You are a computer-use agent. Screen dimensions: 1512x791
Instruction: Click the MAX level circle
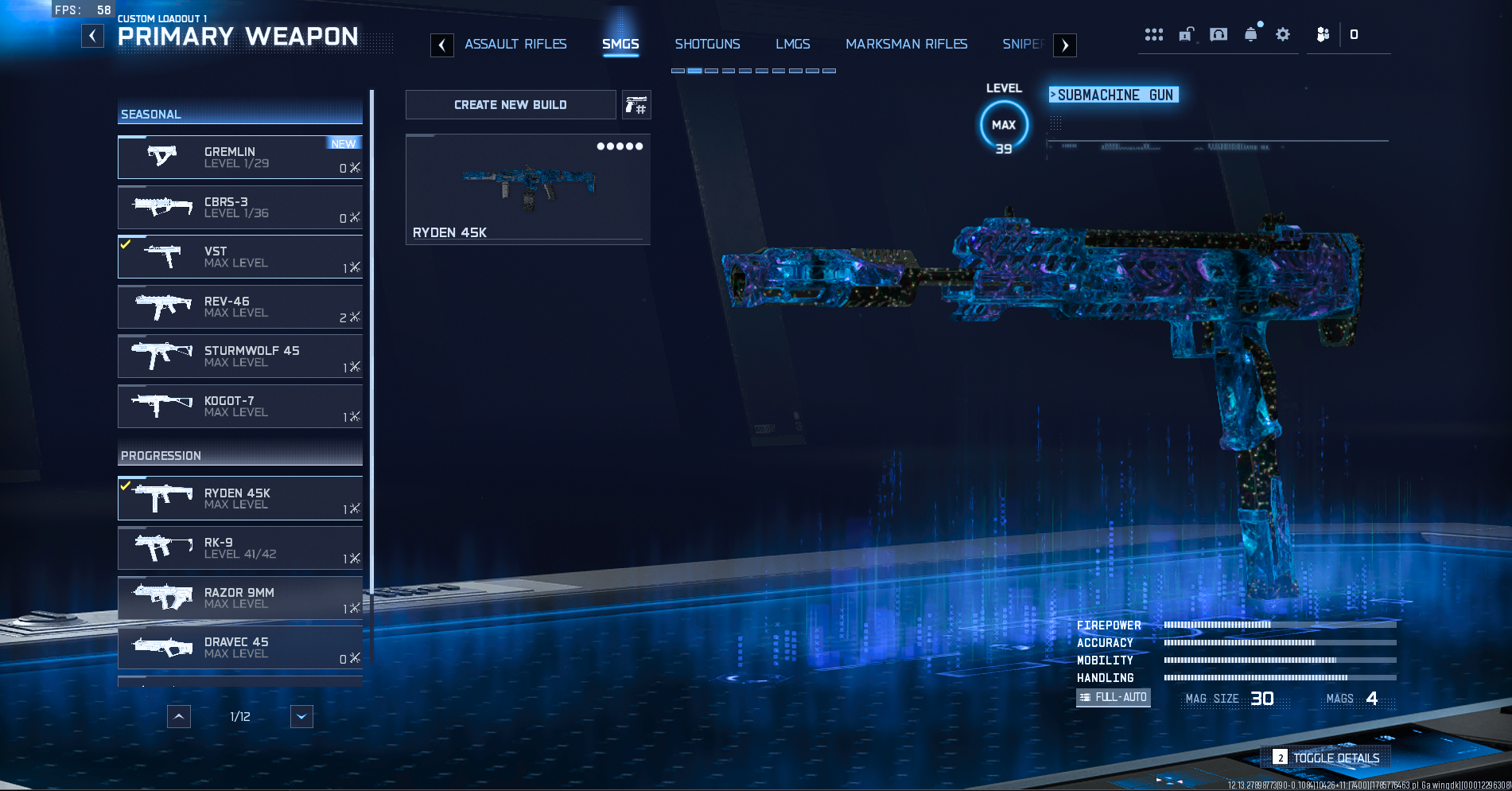pyautogui.click(x=1004, y=125)
